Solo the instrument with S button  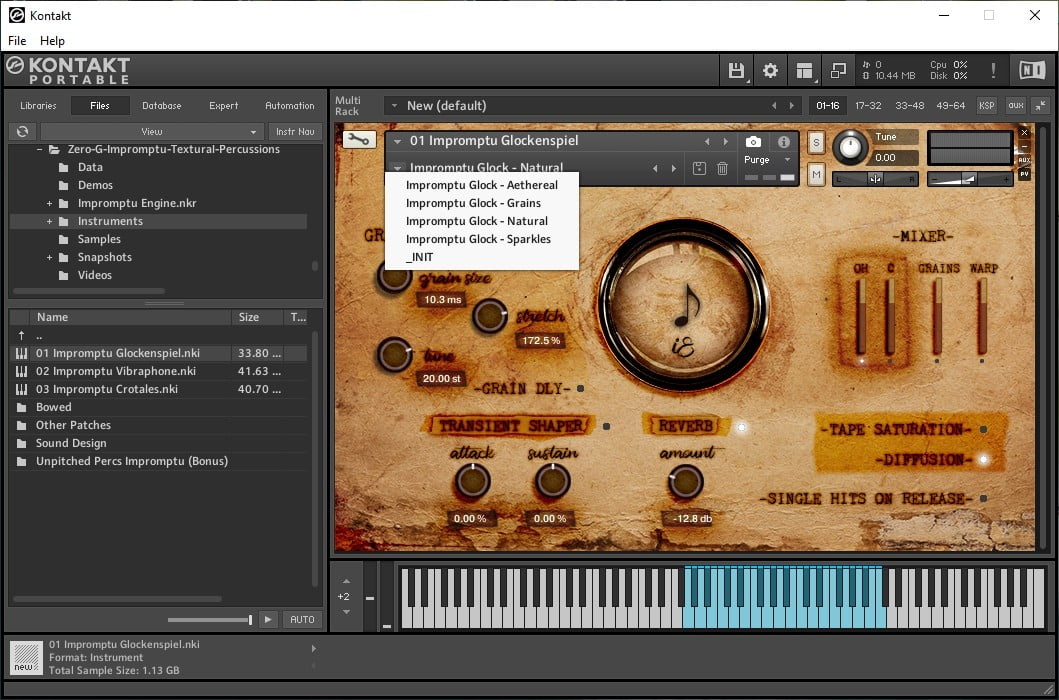(x=816, y=143)
